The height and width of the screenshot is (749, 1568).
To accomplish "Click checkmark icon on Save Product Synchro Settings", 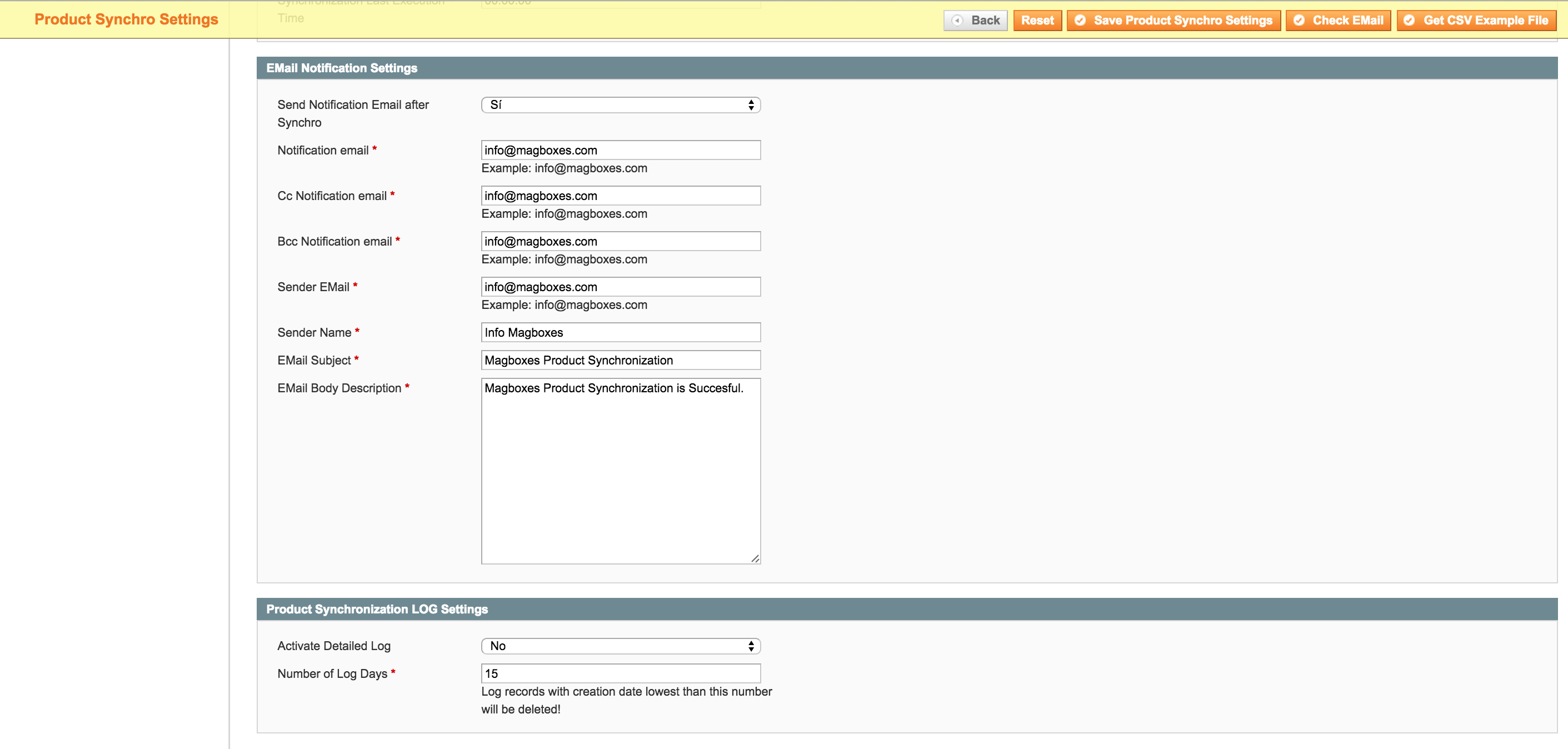I will click(x=1080, y=20).
